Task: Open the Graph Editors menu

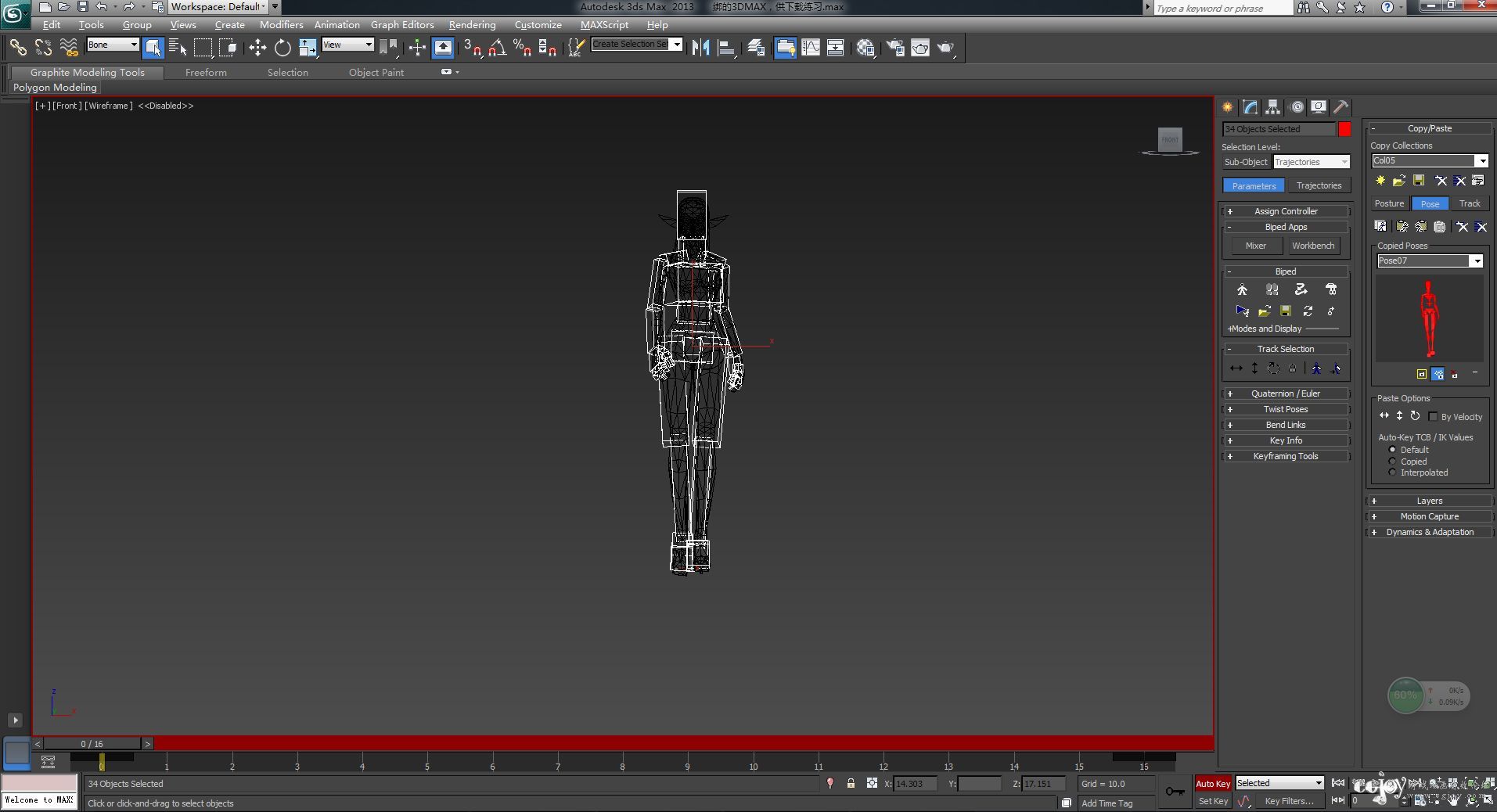Action: (x=402, y=25)
